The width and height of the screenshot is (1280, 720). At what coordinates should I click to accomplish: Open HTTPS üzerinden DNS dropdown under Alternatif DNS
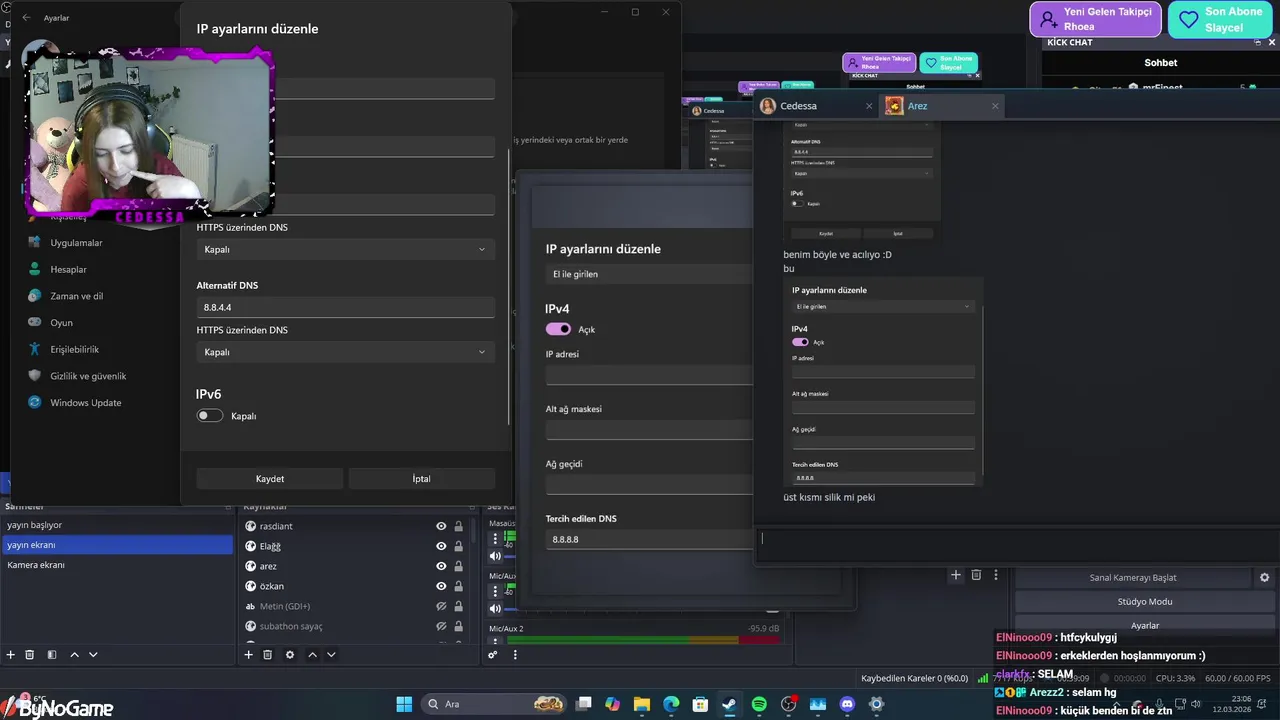(345, 352)
